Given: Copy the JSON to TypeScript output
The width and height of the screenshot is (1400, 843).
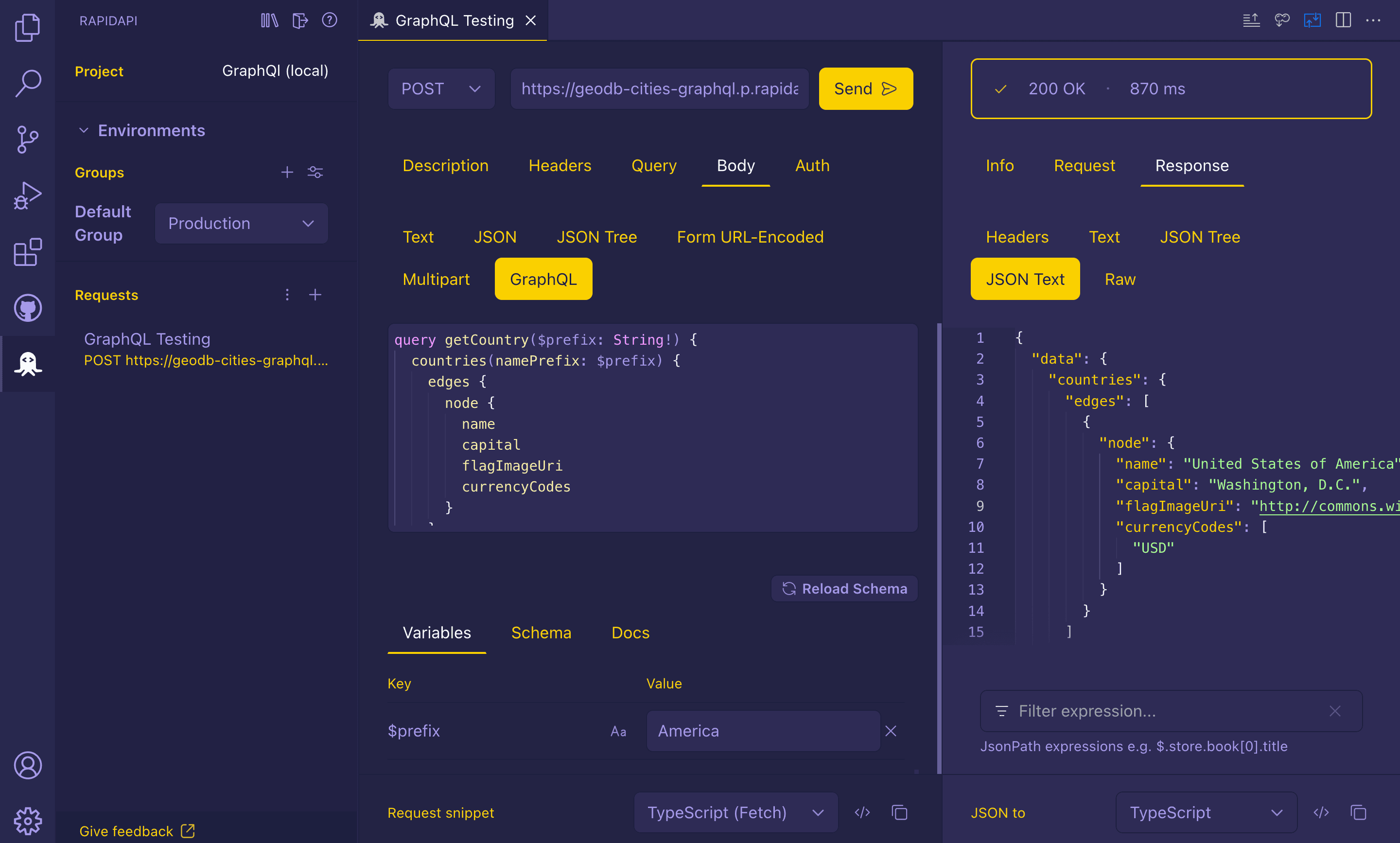Looking at the screenshot, I should [1359, 813].
